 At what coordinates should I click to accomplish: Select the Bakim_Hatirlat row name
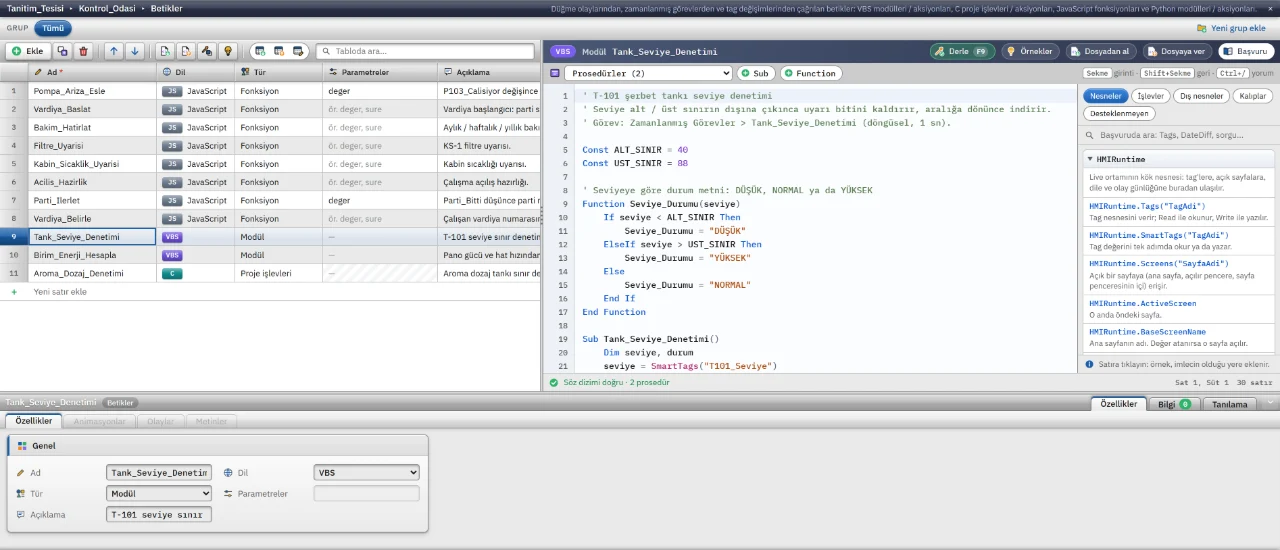coord(62,127)
